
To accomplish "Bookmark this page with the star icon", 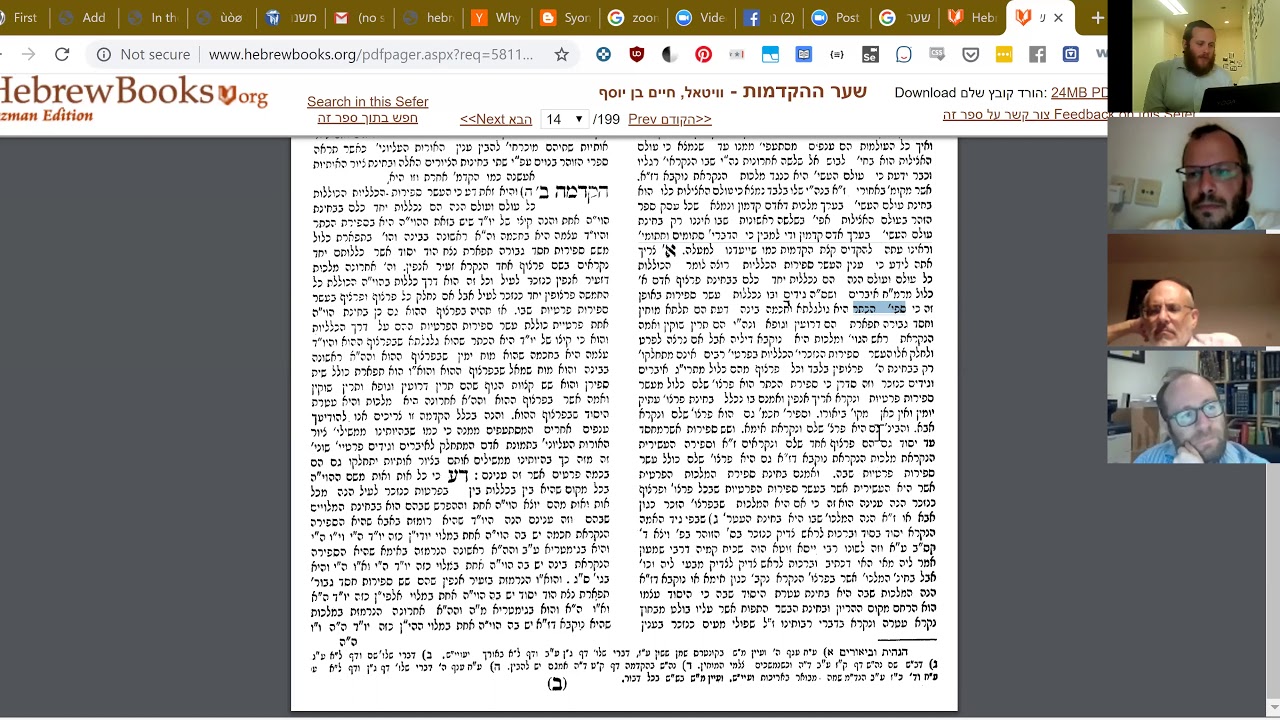I will pyautogui.click(x=562, y=55).
